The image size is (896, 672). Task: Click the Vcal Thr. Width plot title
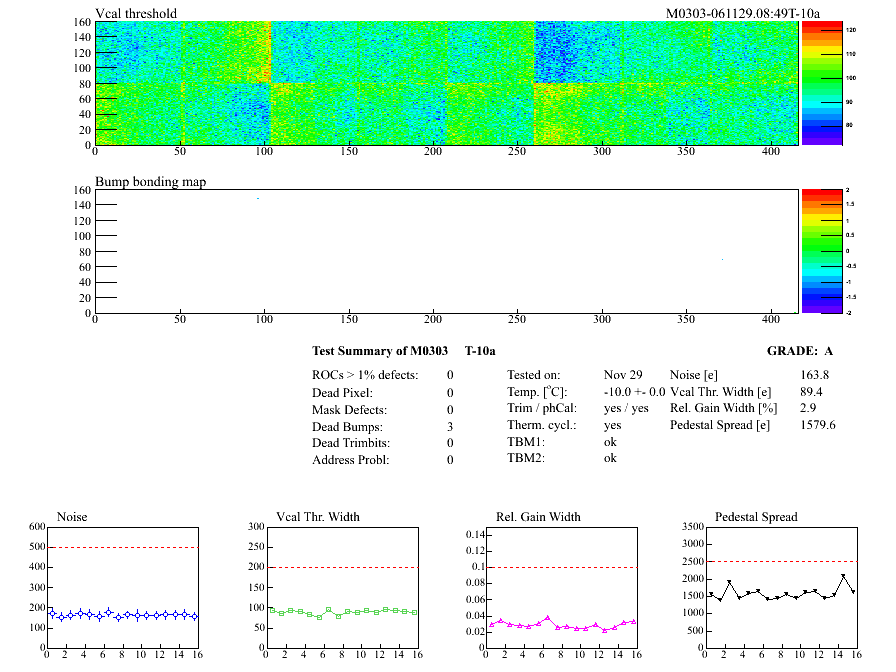click(318, 517)
